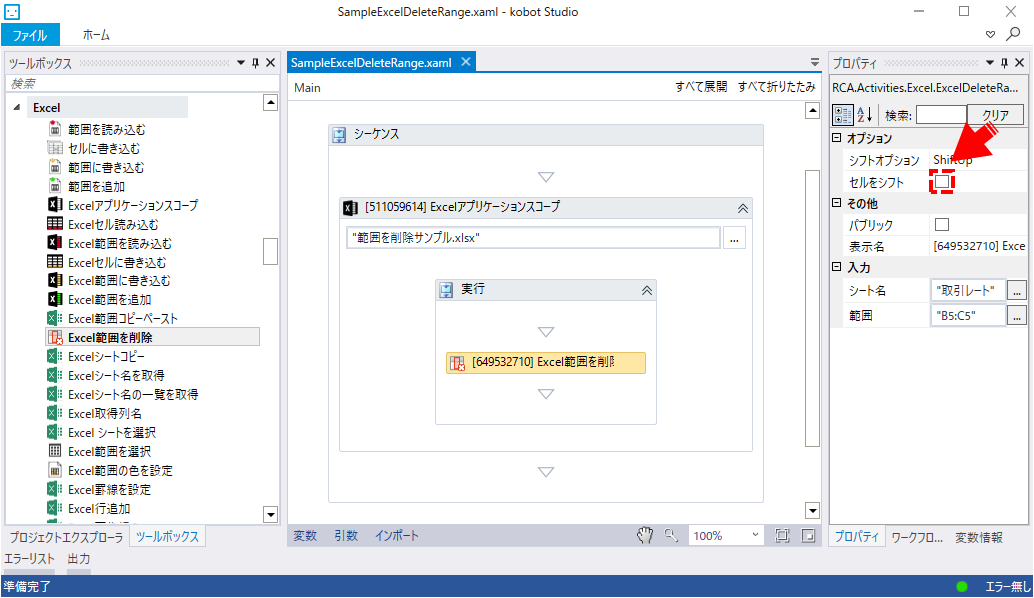Viewport: 1034px width, 598px height.
Task: Check the パブリック checkbox
Action: tap(942, 225)
